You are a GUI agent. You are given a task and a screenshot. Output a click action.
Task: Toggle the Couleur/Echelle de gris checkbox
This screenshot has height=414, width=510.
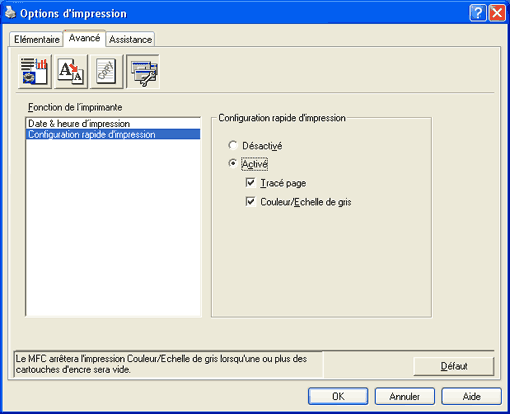tap(250, 201)
